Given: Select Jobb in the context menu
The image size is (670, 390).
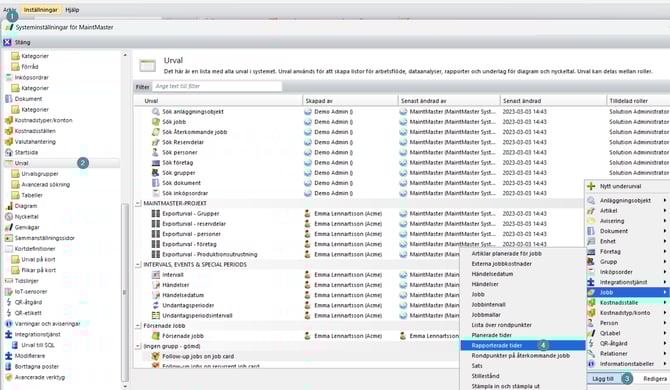Looking at the screenshot, I should [627, 292].
